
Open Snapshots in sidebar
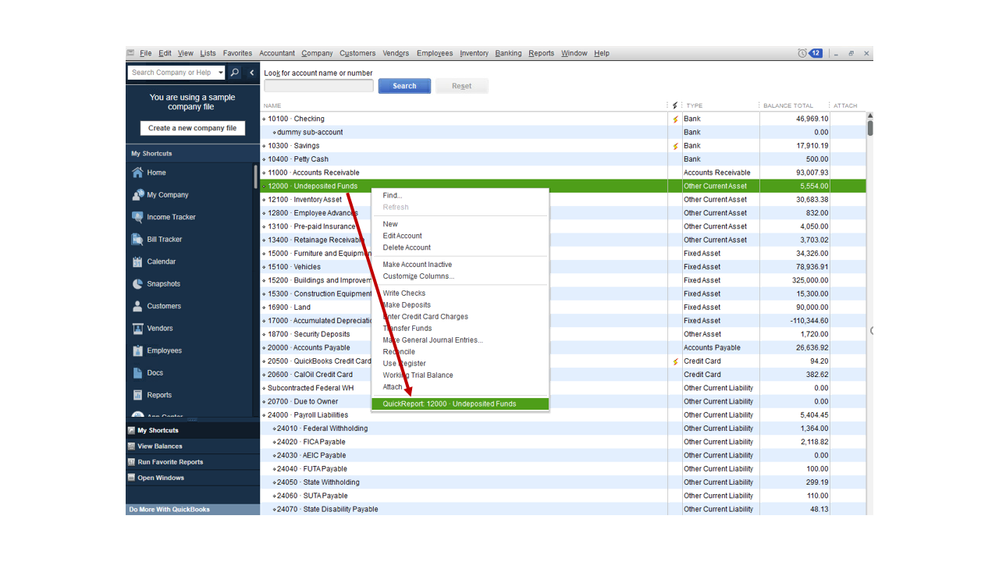pyautogui.click(x=156, y=284)
